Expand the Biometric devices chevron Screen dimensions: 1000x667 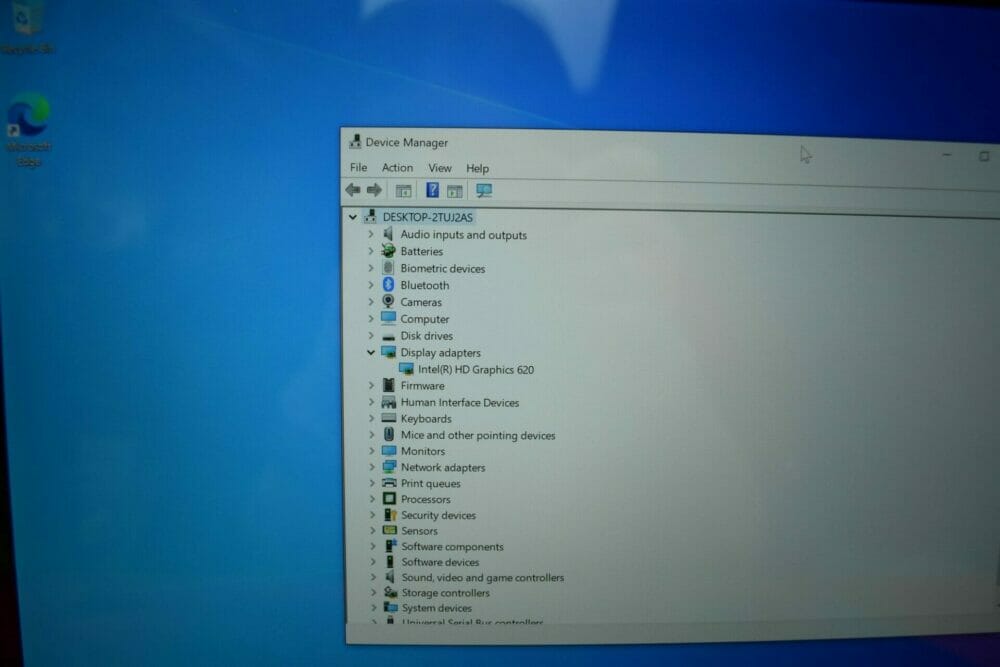pos(371,268)
